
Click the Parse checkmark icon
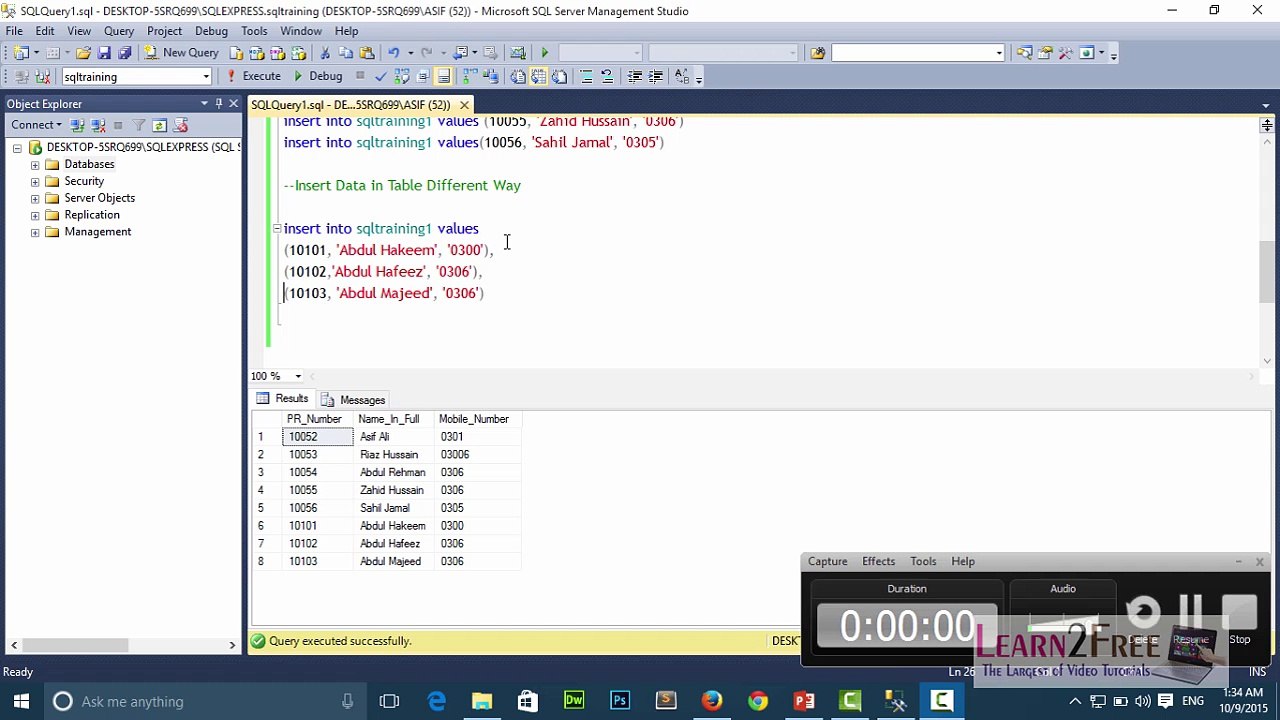pyautogui.click(x=381, y=76)
